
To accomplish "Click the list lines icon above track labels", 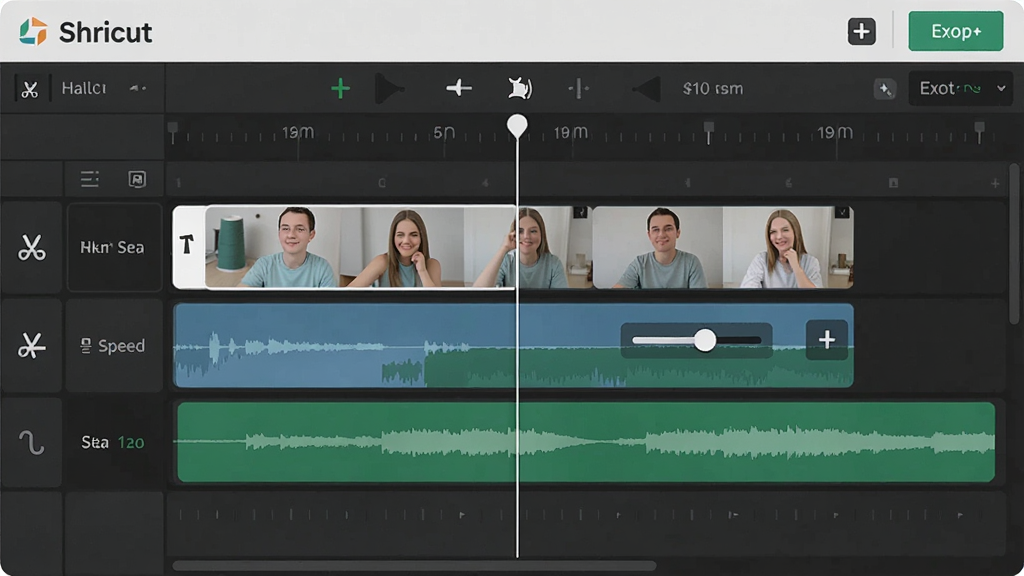I will pyautogui.click(x=90, y=179).
